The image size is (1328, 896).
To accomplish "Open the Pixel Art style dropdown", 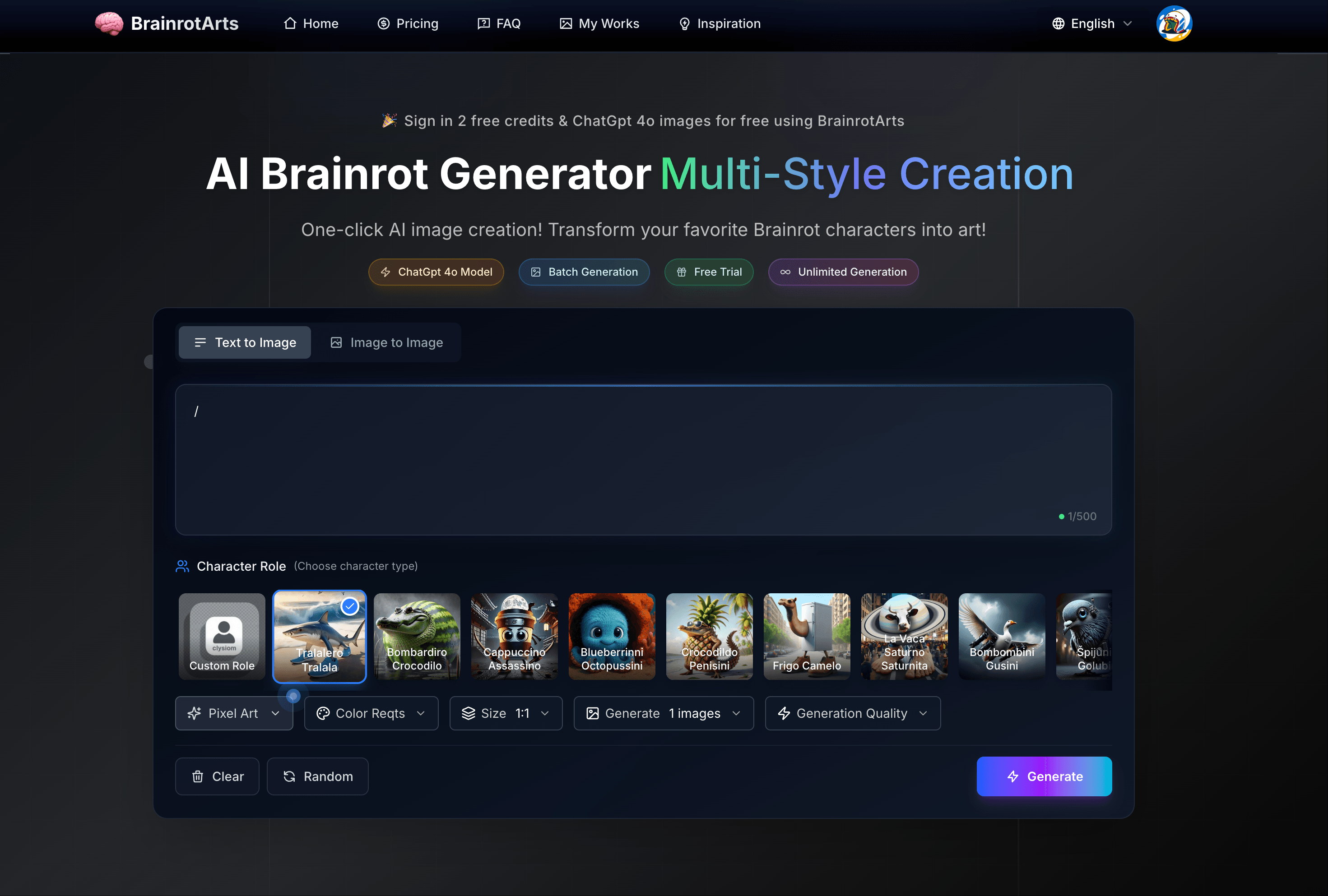I will (x=234, y=713).
